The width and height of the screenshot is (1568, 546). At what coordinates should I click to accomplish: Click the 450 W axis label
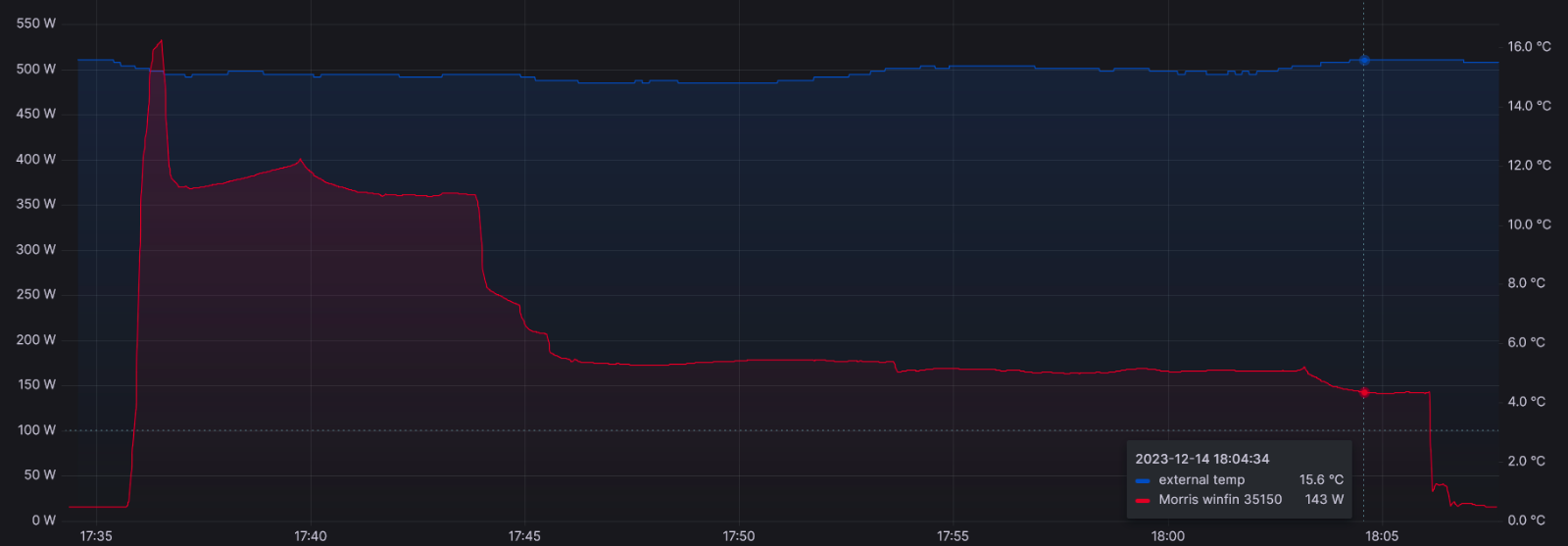click(x=36, y=114)
